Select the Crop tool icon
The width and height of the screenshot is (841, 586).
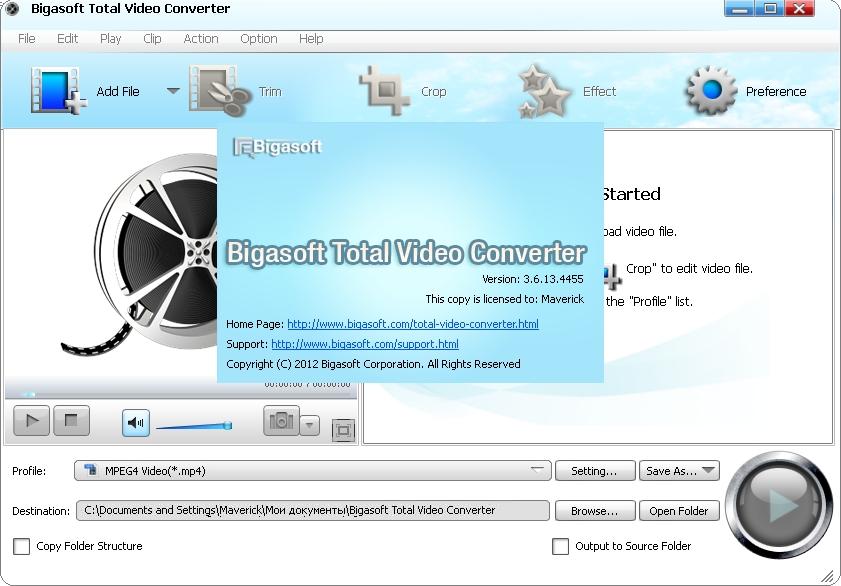tap(384, 90)
